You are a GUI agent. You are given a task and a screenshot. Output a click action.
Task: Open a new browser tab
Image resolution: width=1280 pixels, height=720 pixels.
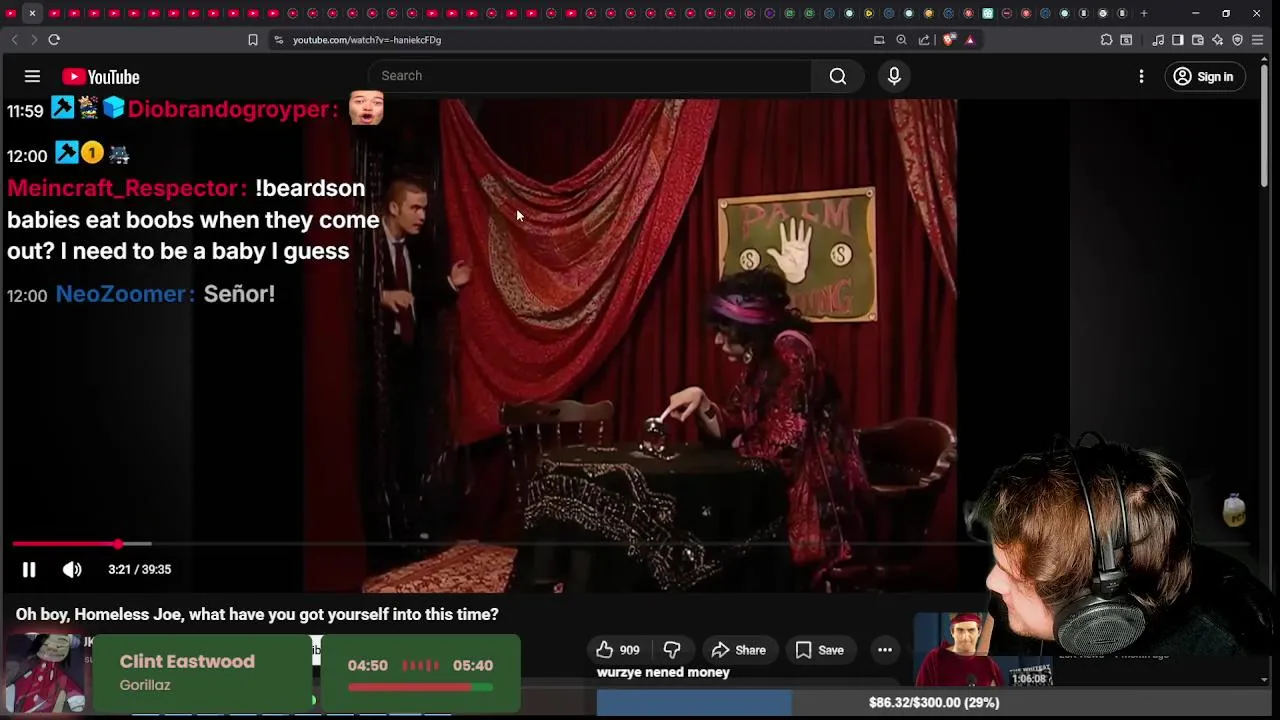click(x=1144, y=13)
